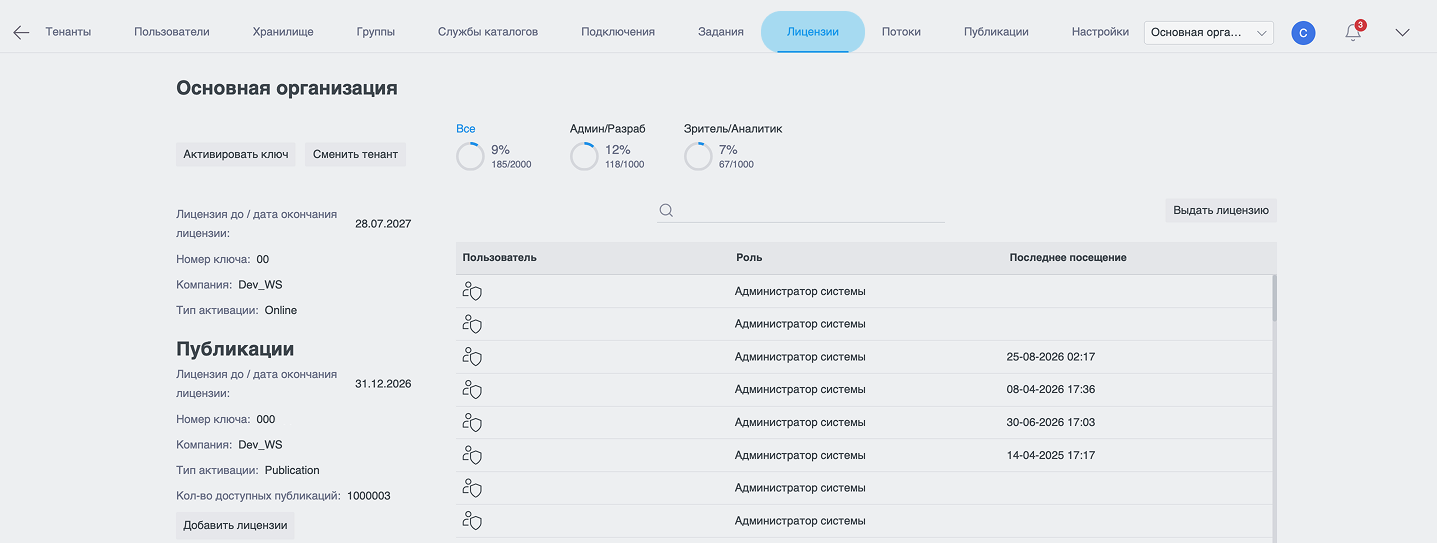Click the Активировать ключ button
The width and height of the screenshot is (1437, 543).
pyautogui.click(x=236, y=154)
